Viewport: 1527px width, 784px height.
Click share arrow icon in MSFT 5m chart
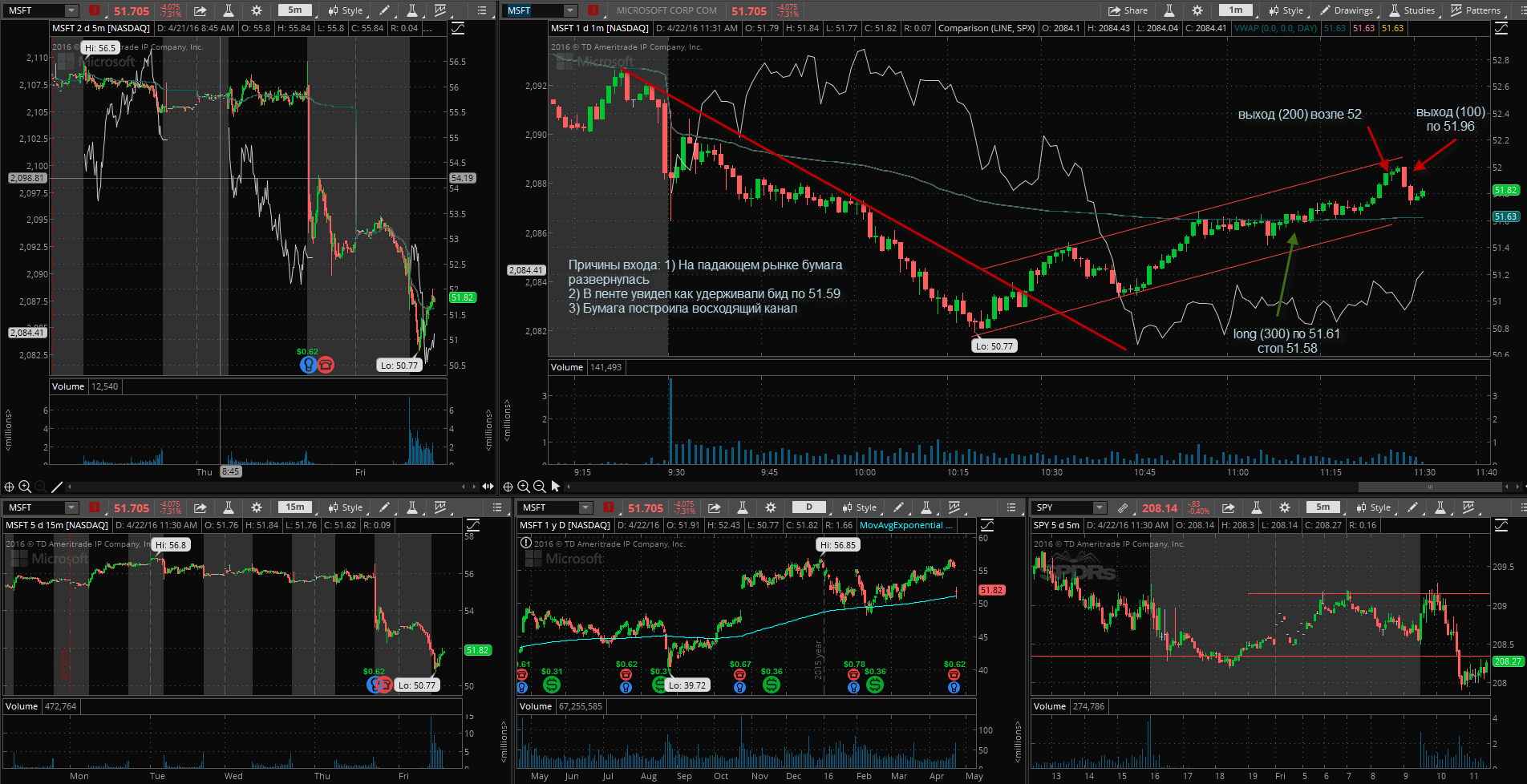[x=200, y=10]
